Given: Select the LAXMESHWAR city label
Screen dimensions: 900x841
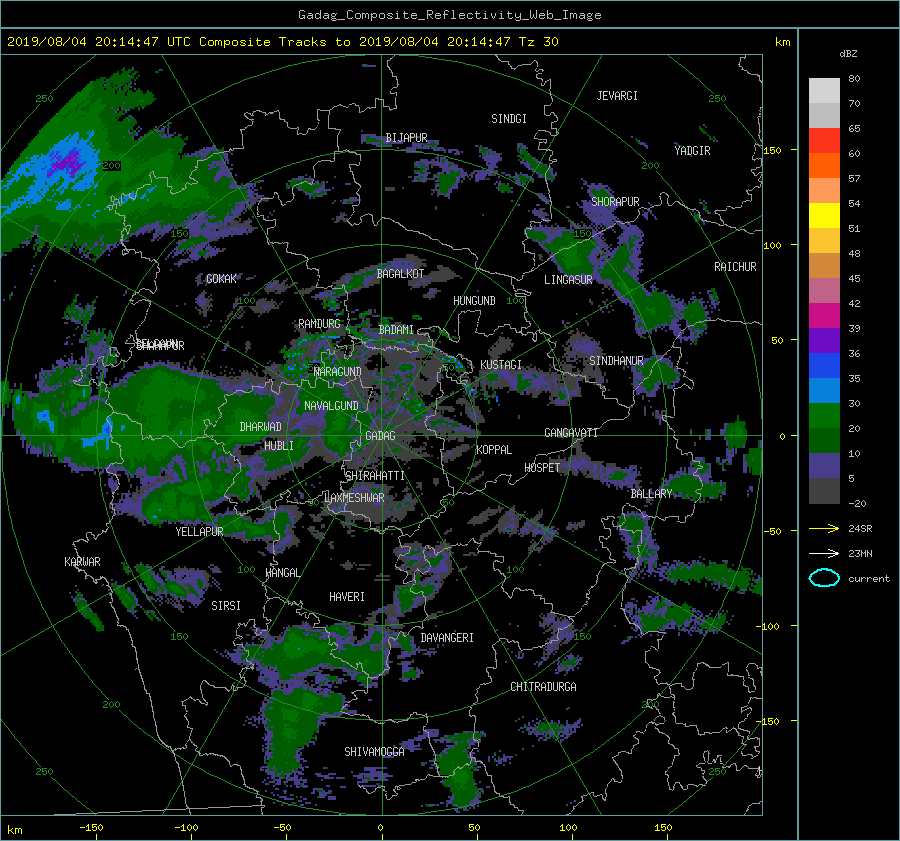Looking at the screenshot, I should [354, 498].
